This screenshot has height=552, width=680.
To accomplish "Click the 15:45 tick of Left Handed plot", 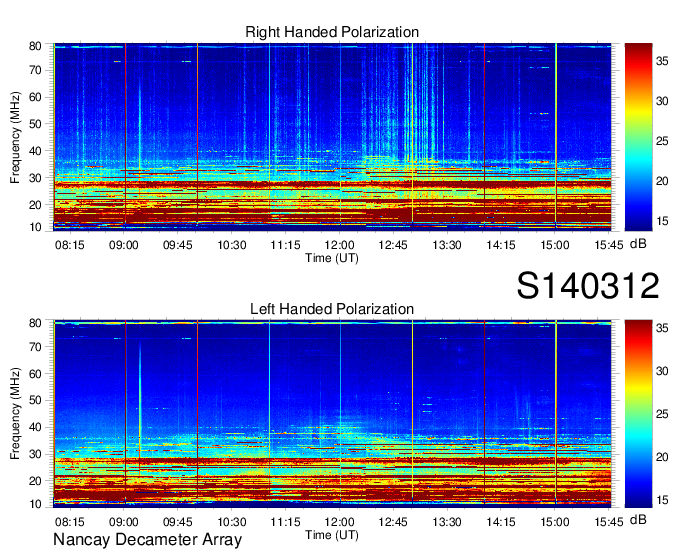I will tap(609, 522).
